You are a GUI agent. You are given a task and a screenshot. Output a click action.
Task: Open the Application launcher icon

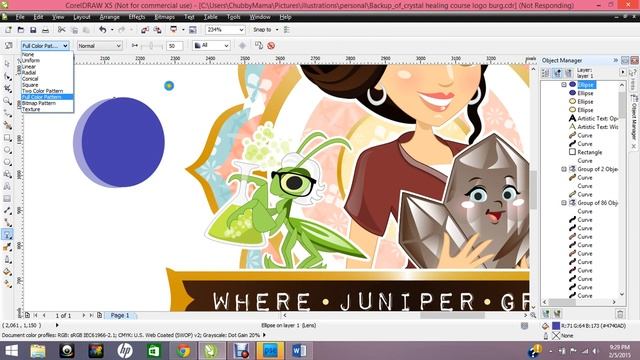174,30
